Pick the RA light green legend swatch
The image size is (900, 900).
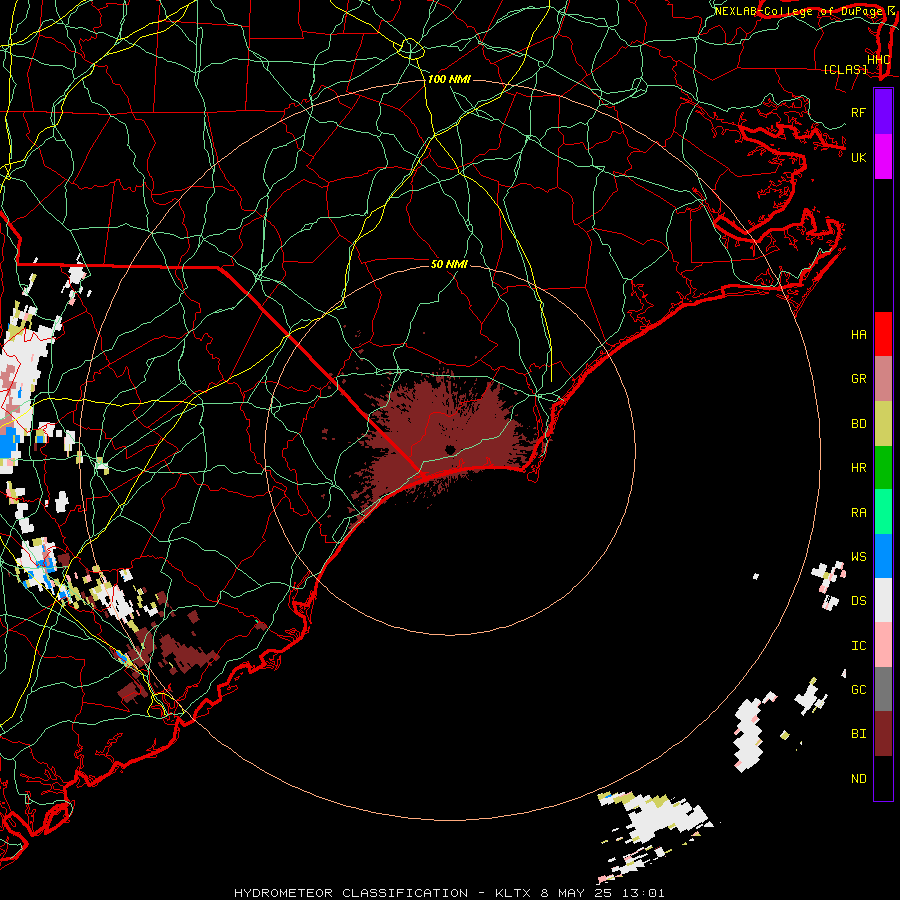click(x=883, y=512)
